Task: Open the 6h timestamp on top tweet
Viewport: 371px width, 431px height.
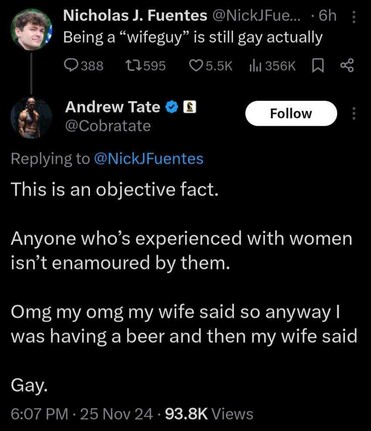Action: tap(327, 16)
